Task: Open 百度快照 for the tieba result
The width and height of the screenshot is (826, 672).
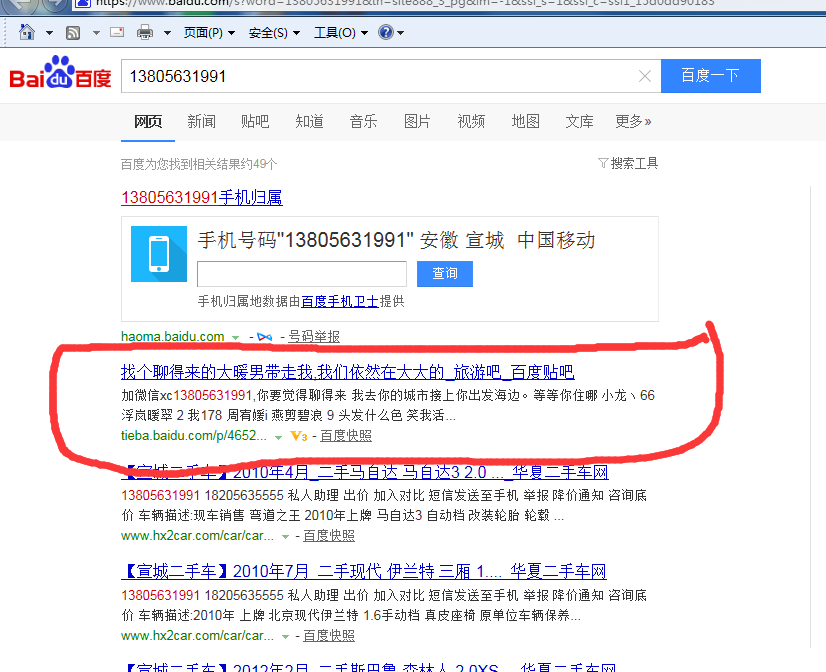Action: [346, 436]
